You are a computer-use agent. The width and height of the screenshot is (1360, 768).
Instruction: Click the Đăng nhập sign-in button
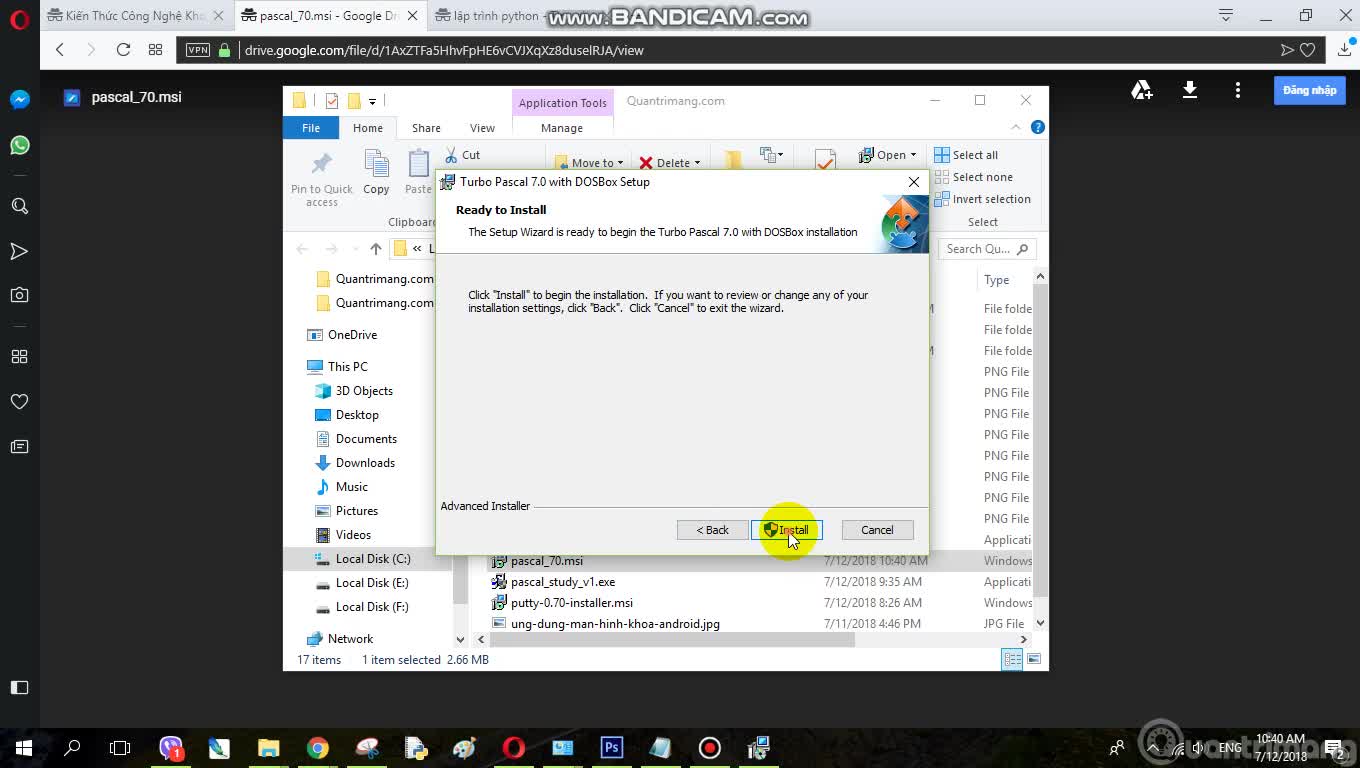click(x=1310, y=90)
